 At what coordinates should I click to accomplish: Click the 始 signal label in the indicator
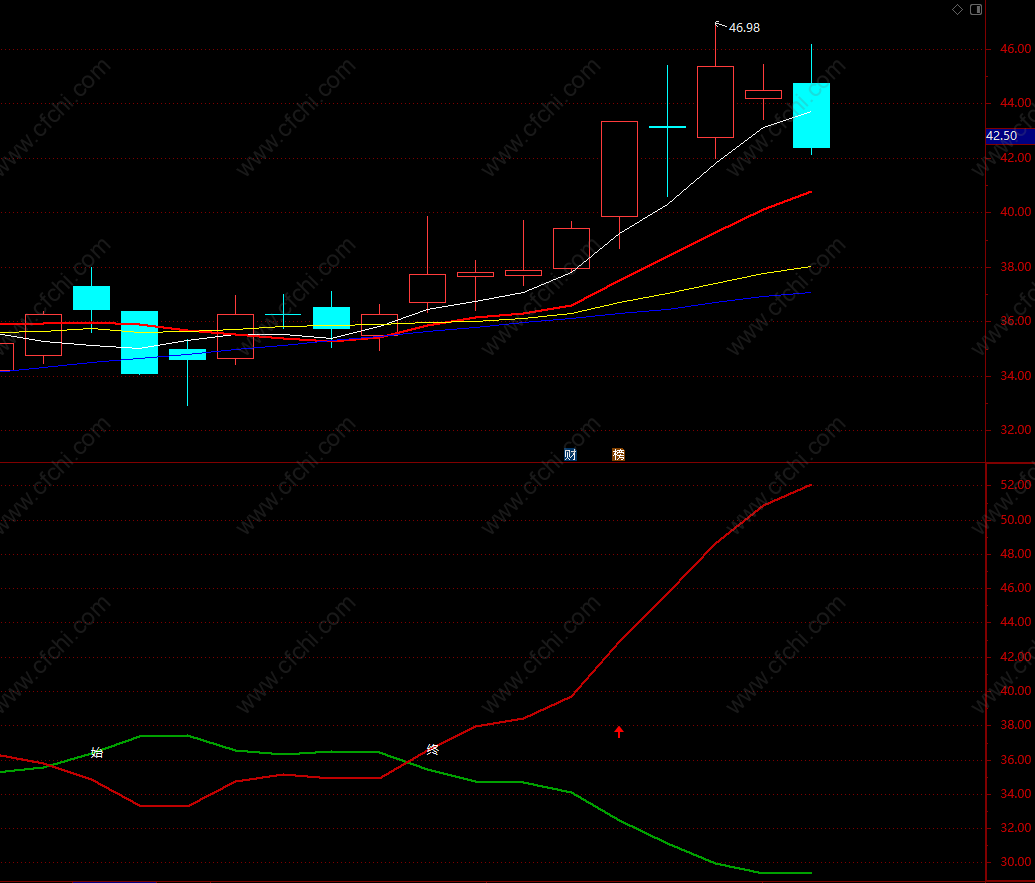[96, 752]
